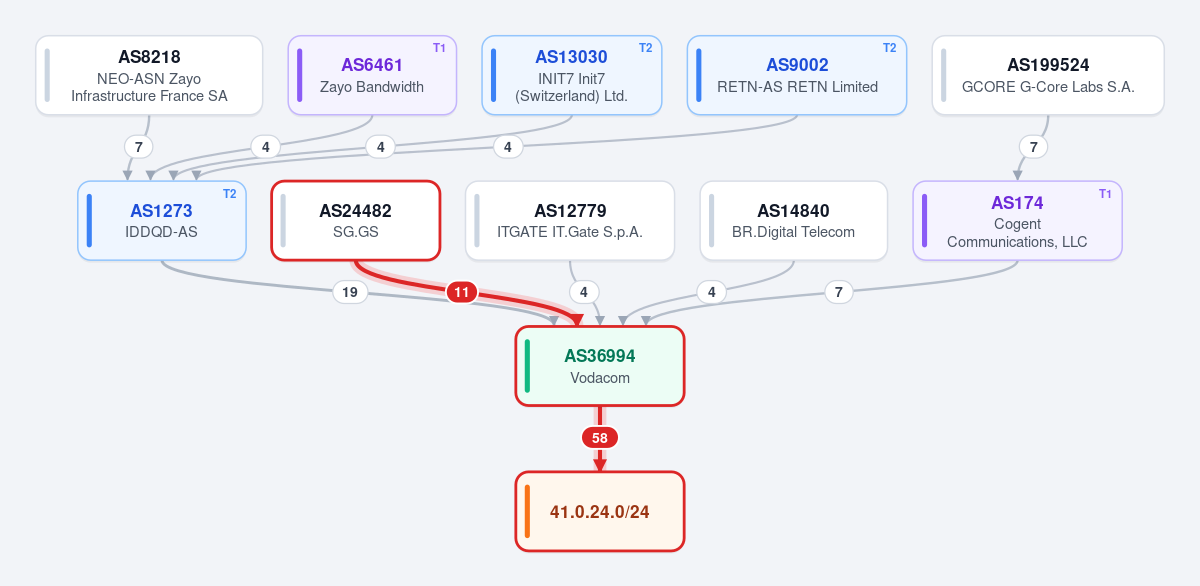The height and width of the screenshot is (586, 1200).
Task: Click the red 11 edge badge
Action: click(x=461, y=293)
